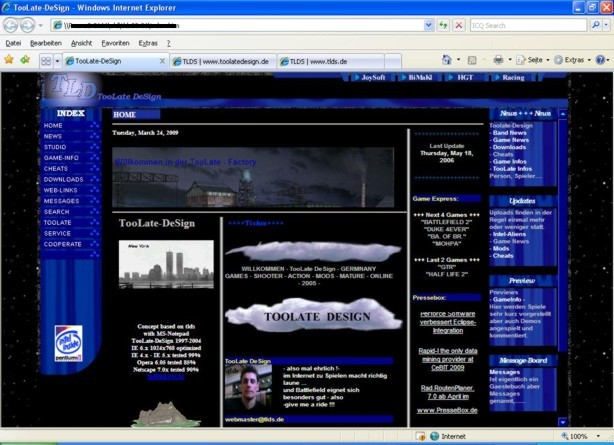Click the address bar field
This screenshot has width=614, height=445.
237,25
